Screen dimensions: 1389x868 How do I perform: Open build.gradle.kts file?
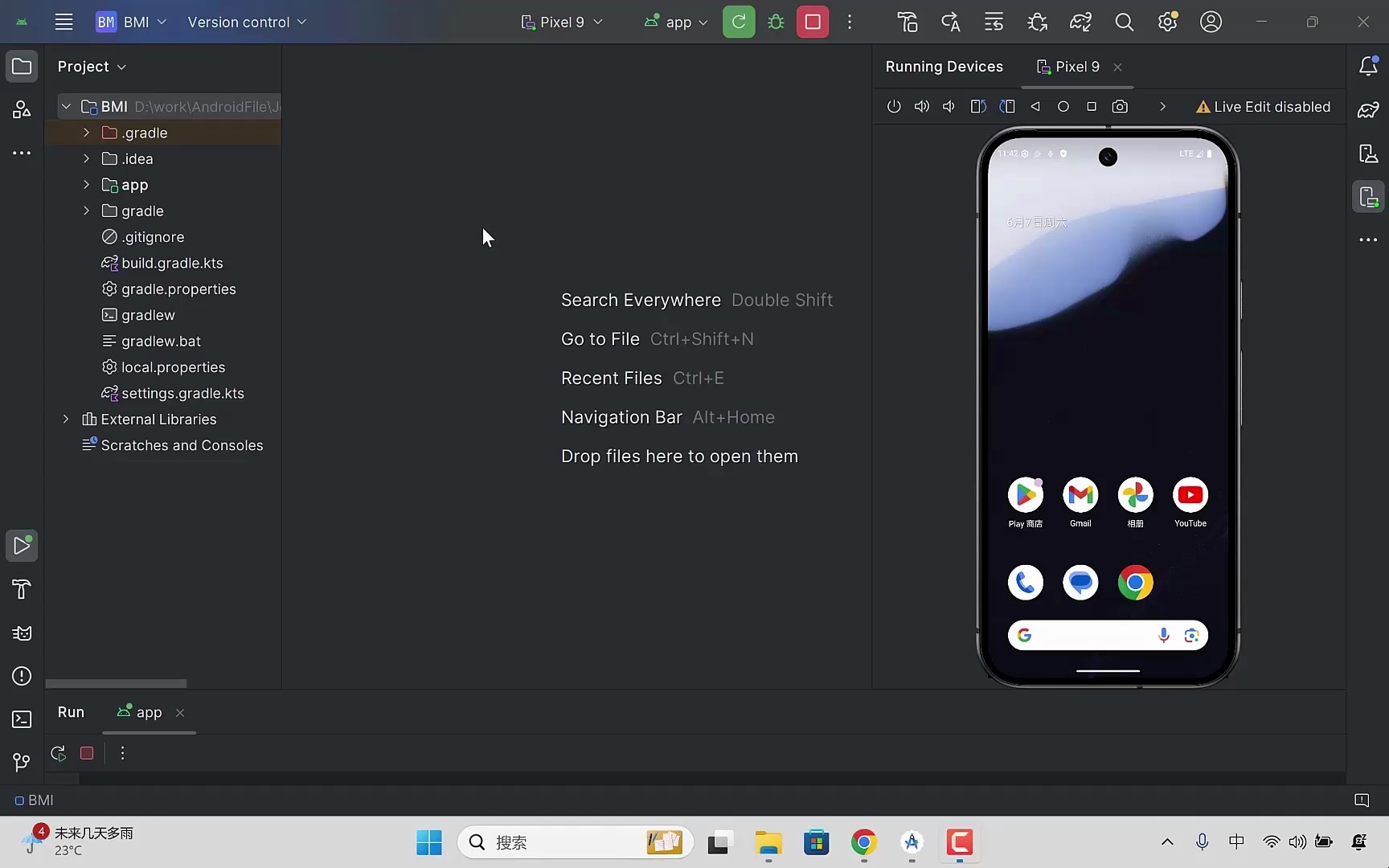pyautogui.click(x=172, y=263)
